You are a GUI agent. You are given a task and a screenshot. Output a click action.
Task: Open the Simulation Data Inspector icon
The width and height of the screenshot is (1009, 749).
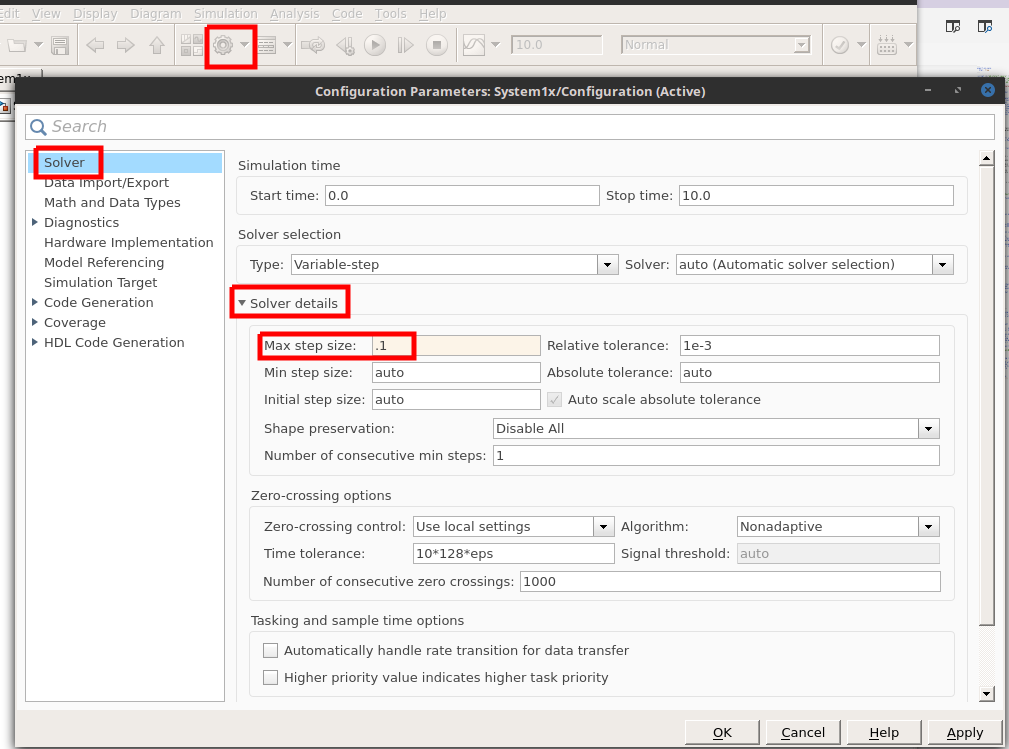tap(474, 45)
